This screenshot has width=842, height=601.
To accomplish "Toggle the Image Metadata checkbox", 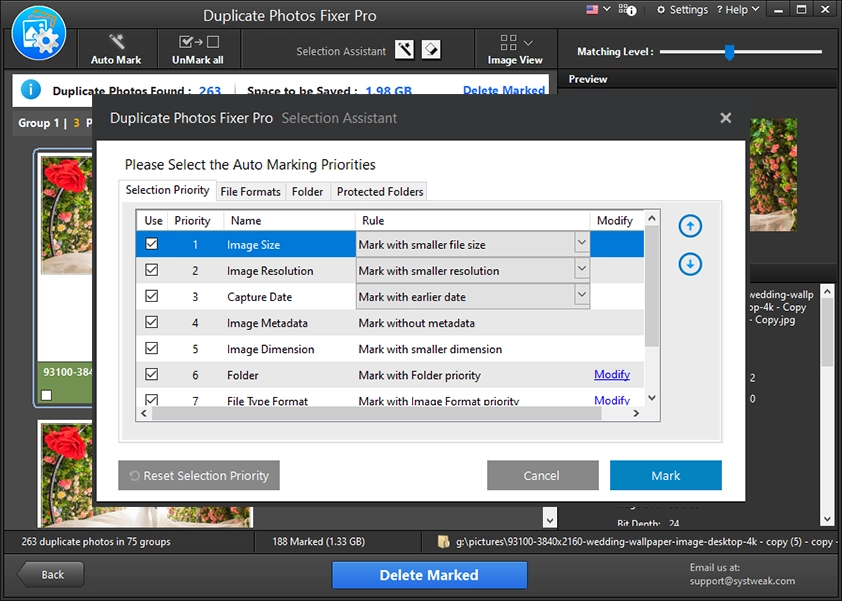I will [x=152, y=322].
